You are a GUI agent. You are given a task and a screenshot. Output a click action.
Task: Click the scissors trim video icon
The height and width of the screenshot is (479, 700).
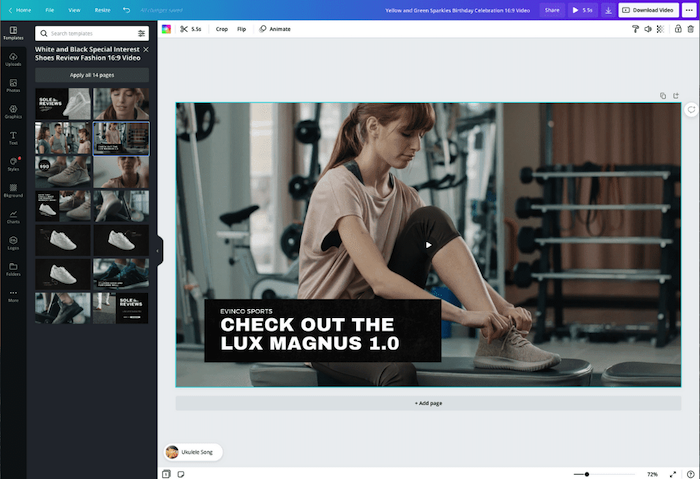click(184, 29)
